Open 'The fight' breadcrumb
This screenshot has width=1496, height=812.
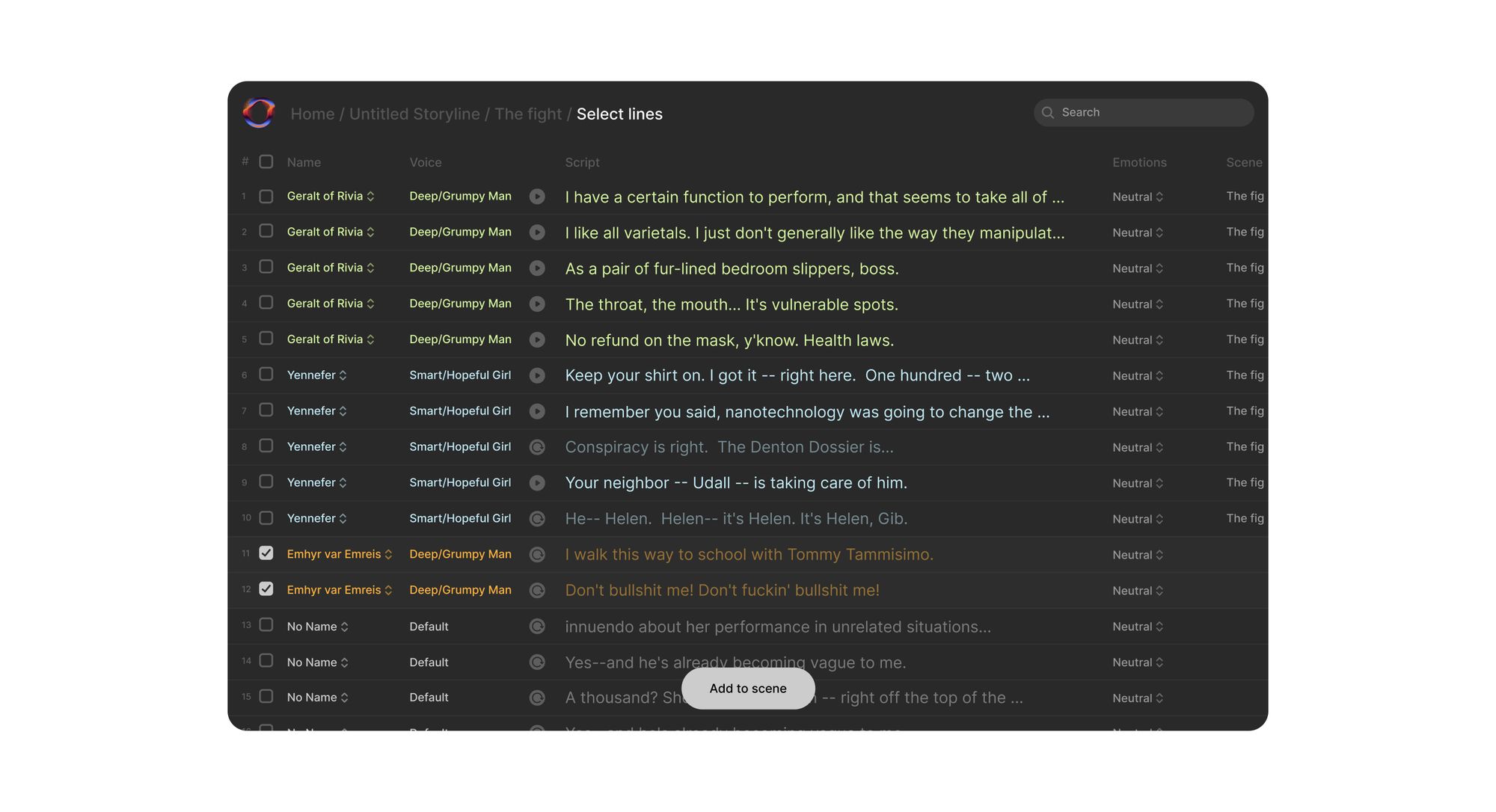(x=528, y=114)
